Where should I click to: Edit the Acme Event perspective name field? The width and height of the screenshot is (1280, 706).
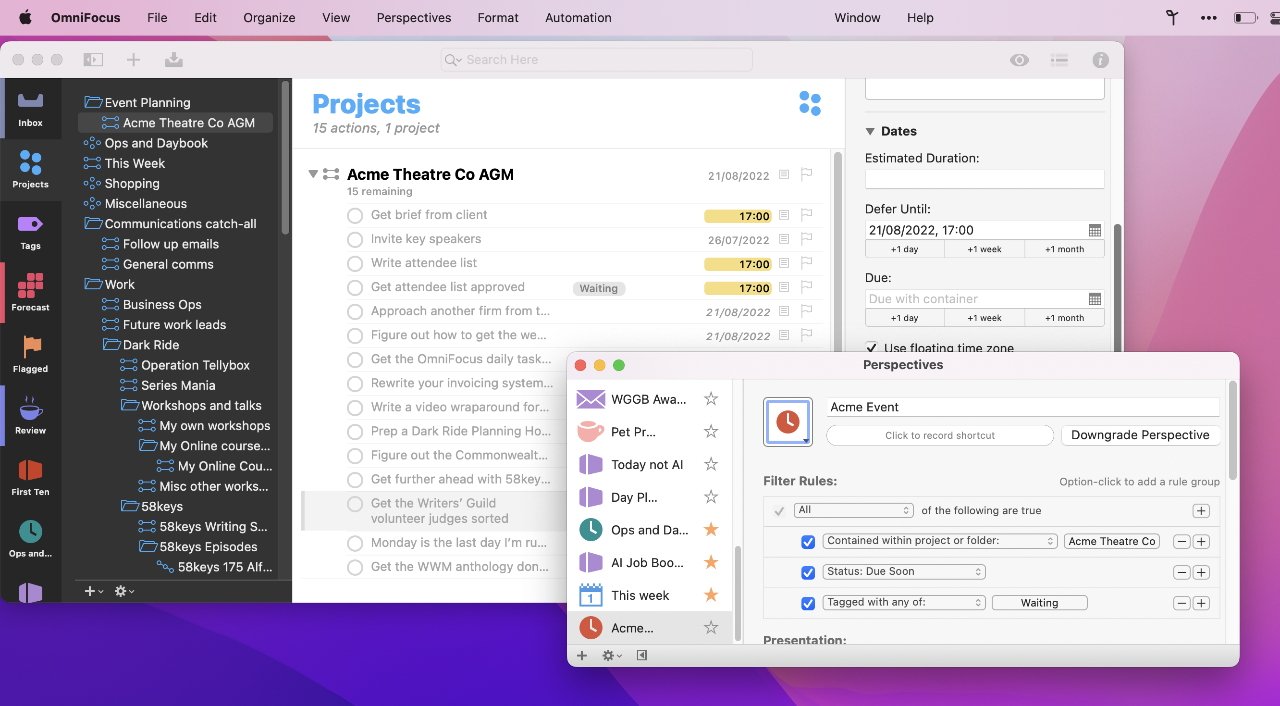tap(1023, 407)
